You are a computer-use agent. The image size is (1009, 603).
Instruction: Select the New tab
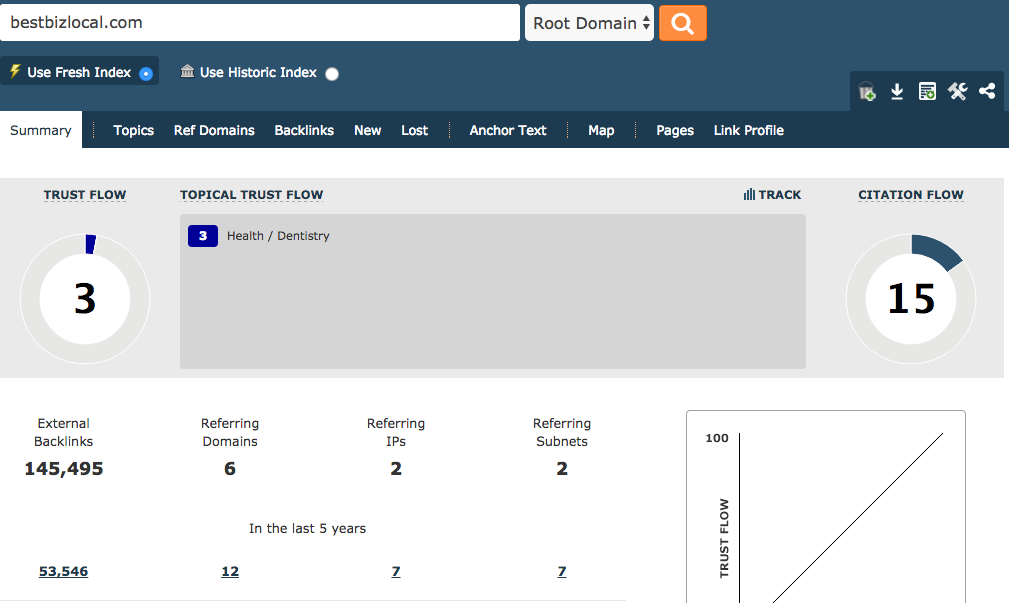point(367,130)
